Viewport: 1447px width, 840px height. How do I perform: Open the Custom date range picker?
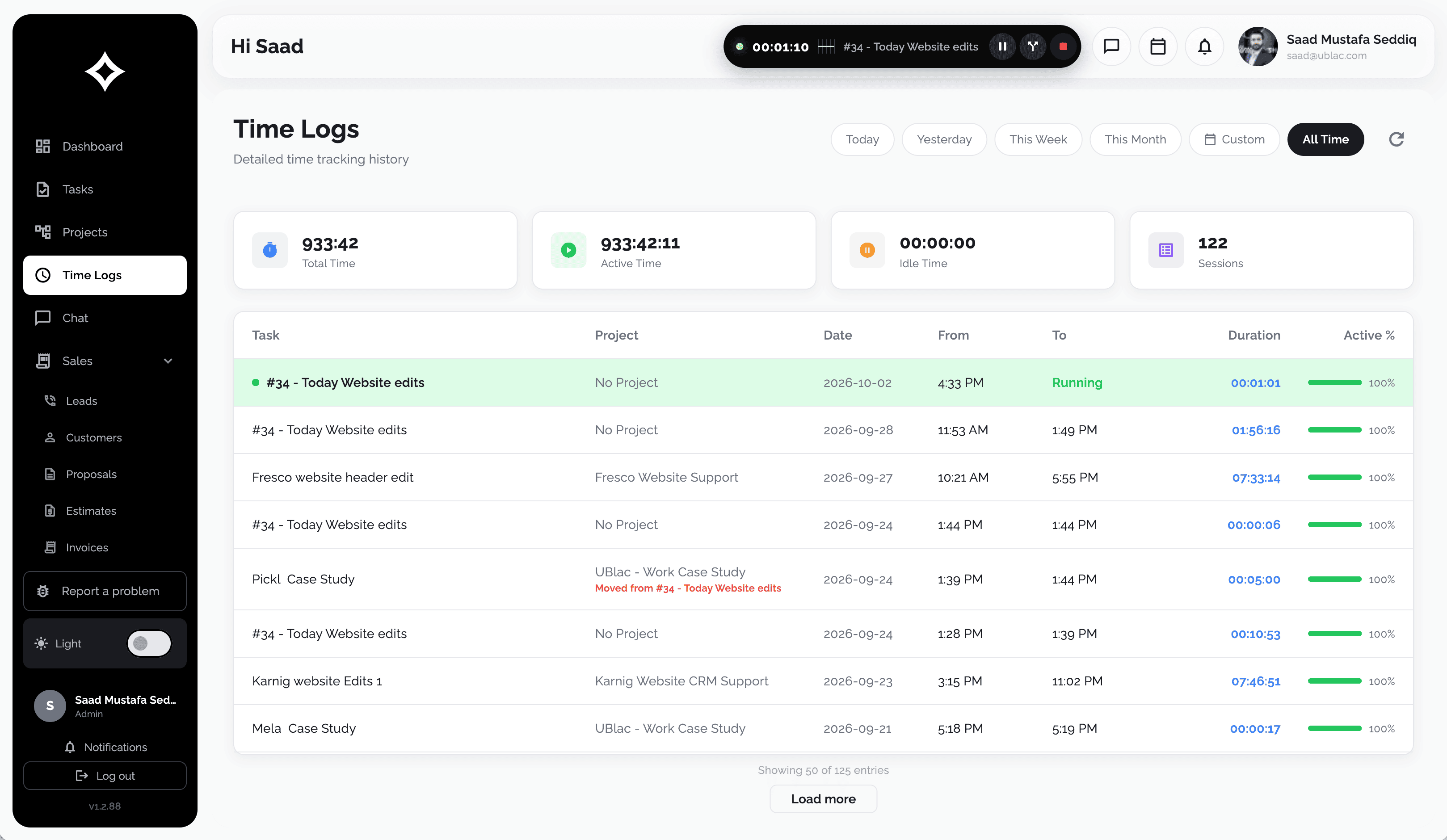tap(1234, 139)
